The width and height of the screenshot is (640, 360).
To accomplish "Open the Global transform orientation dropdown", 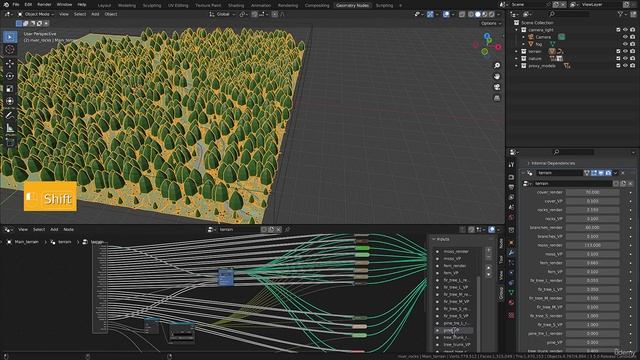I will tap(222, 14).
